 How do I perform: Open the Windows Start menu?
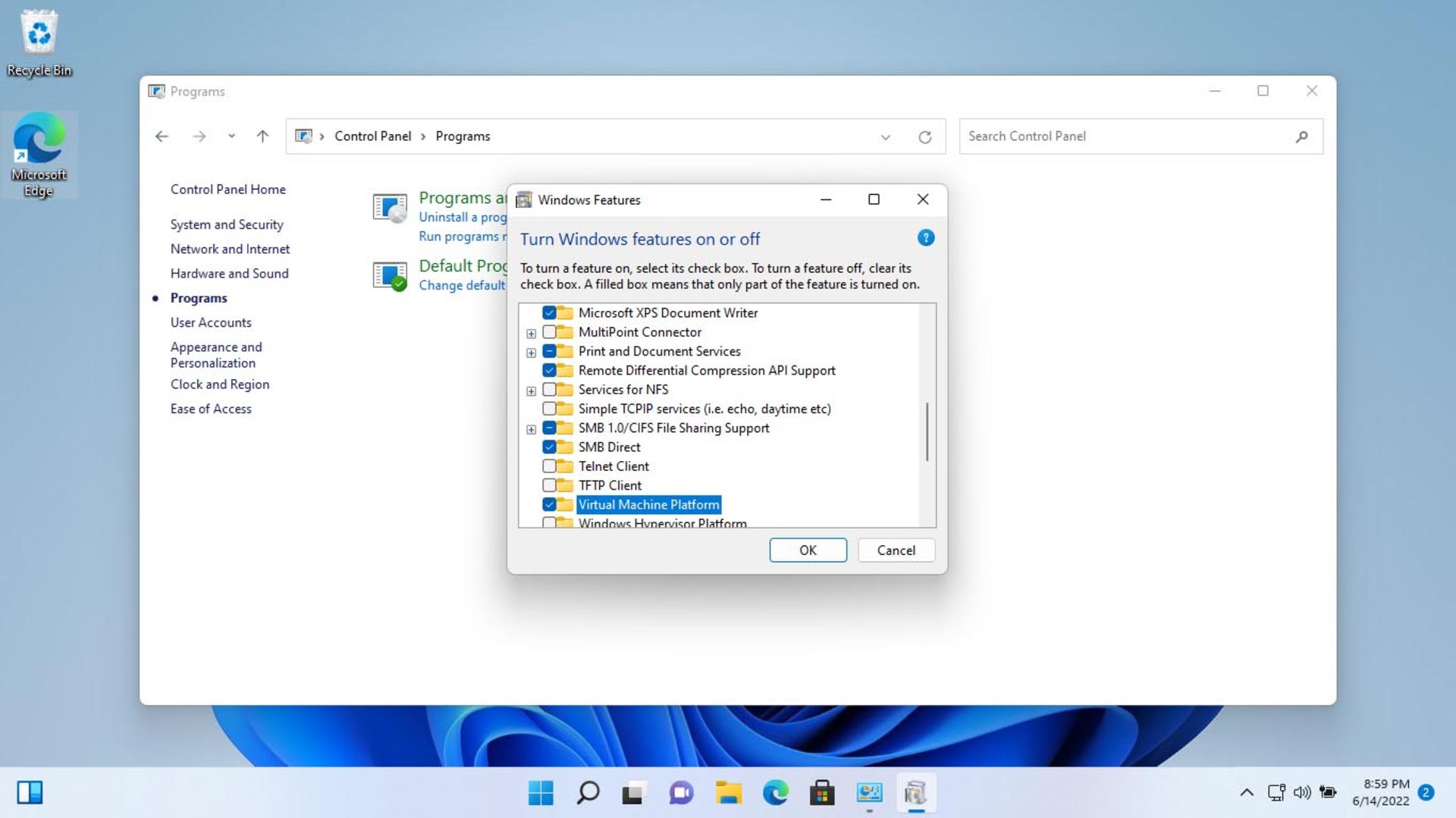point(541,793)
